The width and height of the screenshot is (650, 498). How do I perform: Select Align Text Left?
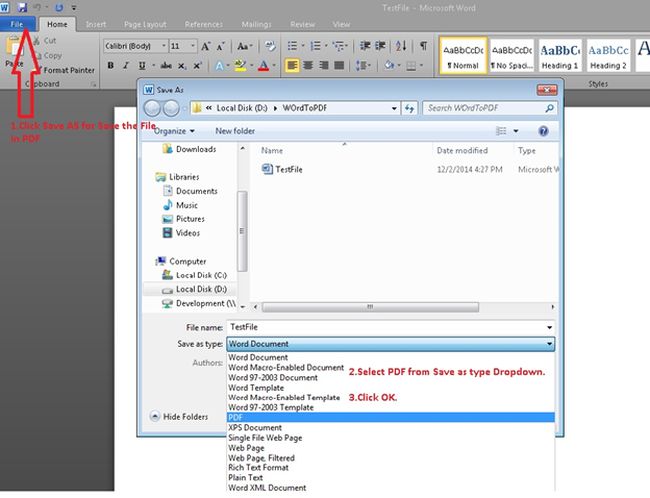coord(292,66)
